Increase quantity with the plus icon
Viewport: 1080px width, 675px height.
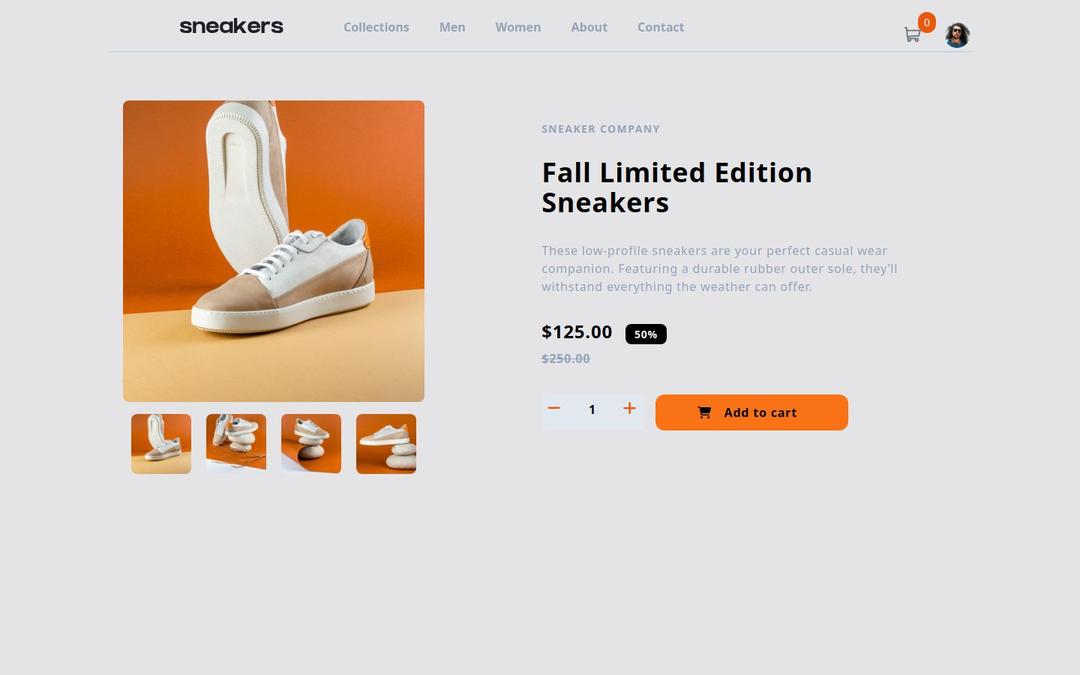pos(630,408)
